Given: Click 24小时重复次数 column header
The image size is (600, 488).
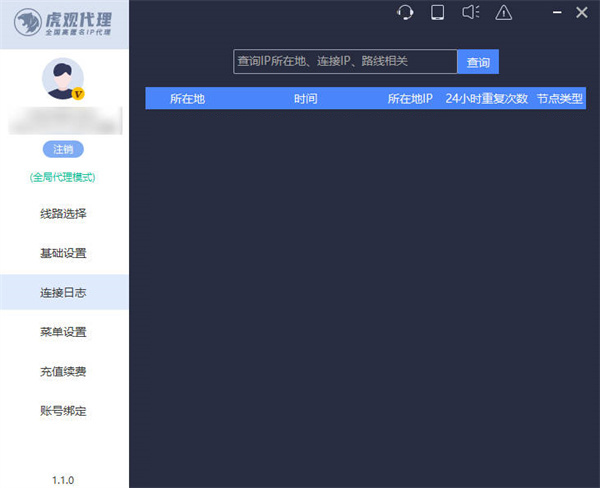Looking at the screenshot, I should coord(486,99).
